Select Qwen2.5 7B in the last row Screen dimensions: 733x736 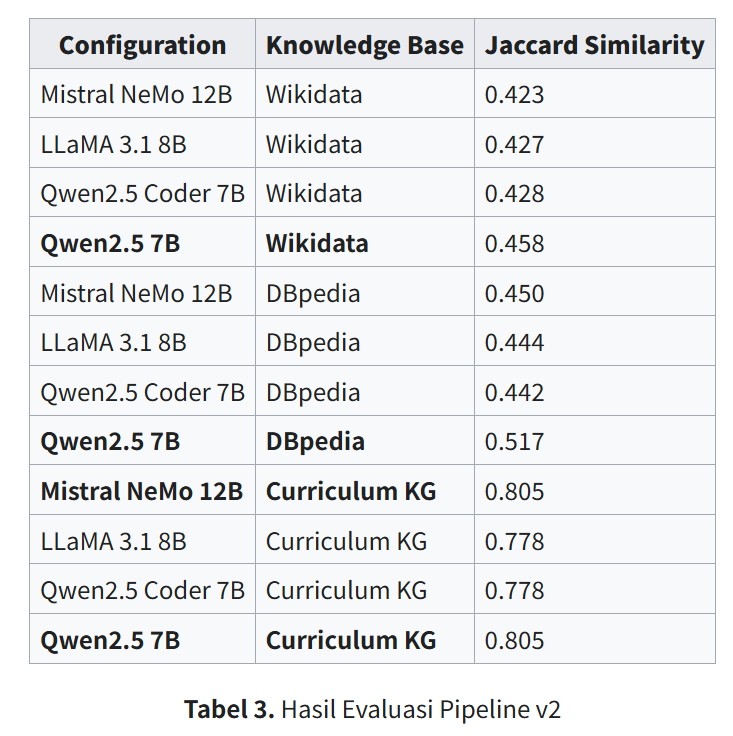tap(110, 640)
